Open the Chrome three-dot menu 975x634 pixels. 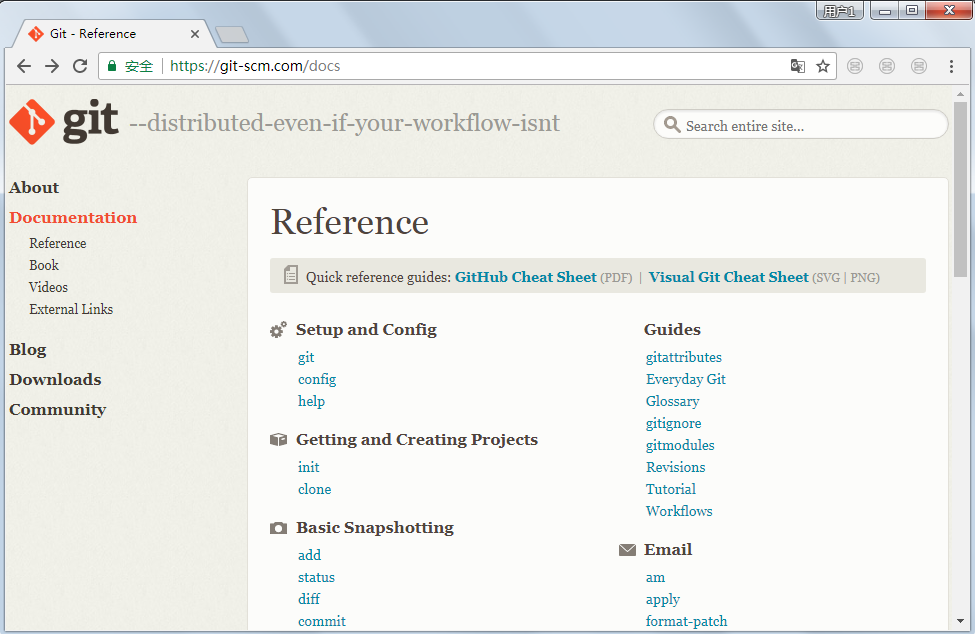pos(951,66)
